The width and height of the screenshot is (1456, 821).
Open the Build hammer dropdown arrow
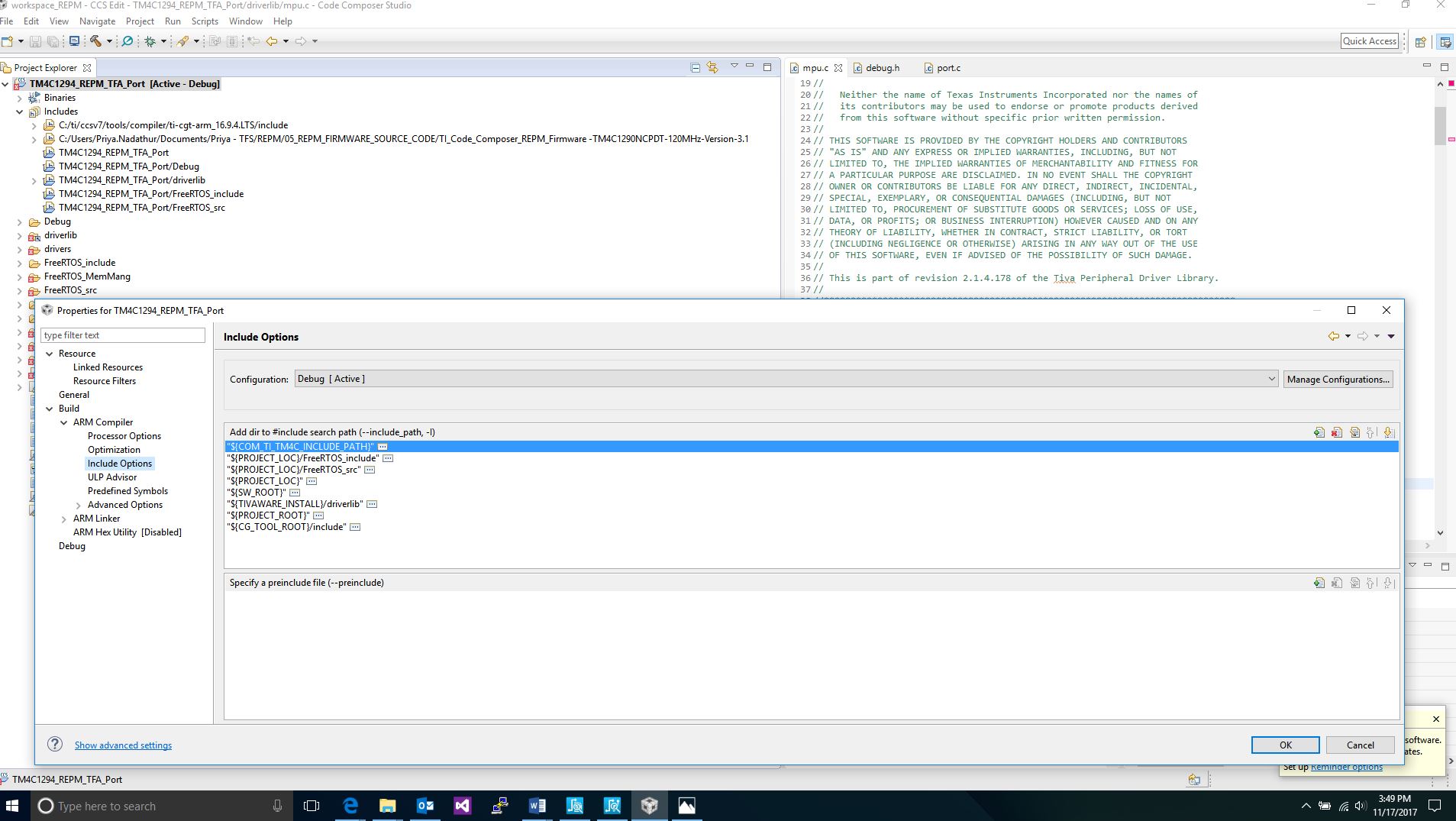pos(109,41)
